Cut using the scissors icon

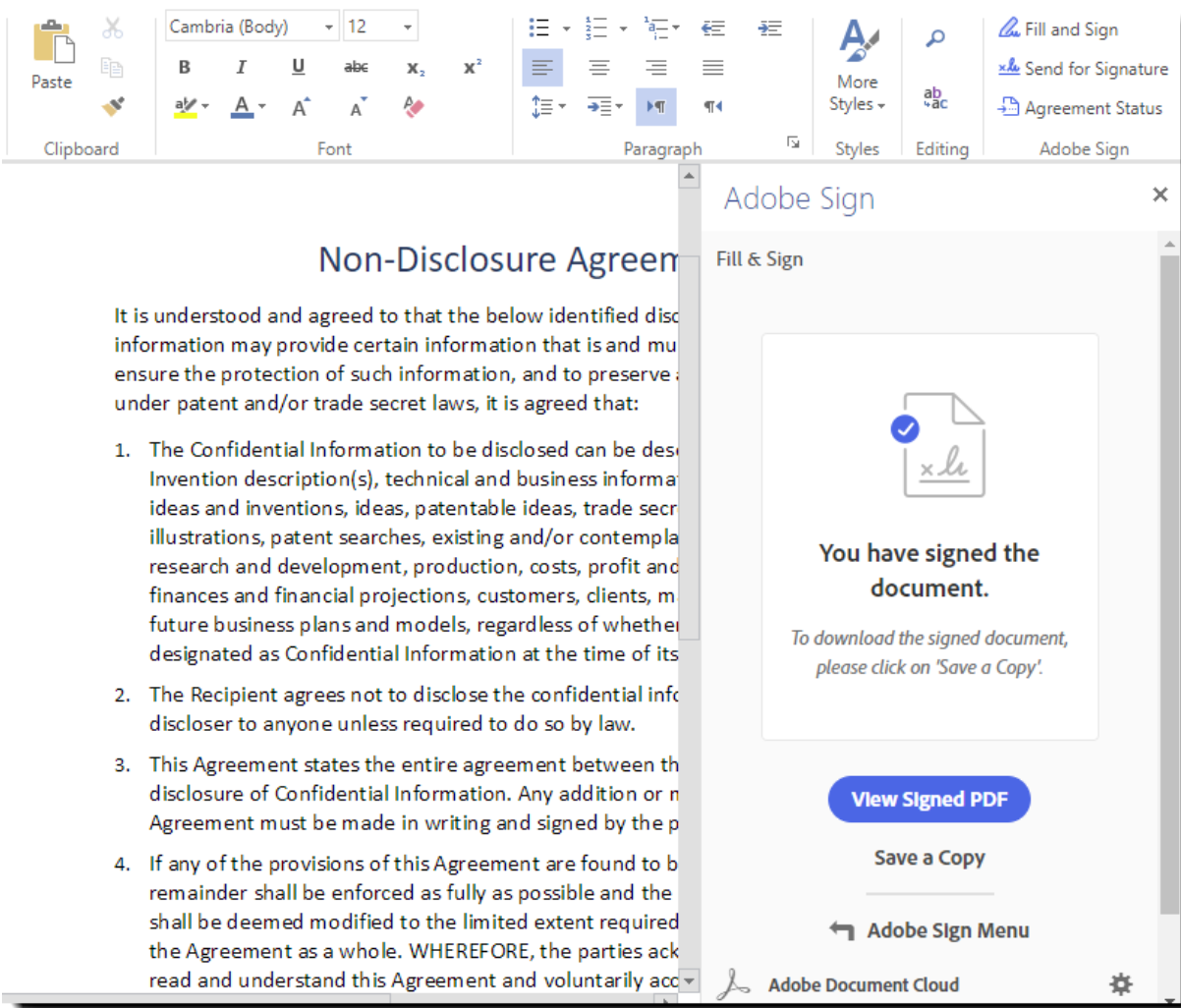coord(112,27)
